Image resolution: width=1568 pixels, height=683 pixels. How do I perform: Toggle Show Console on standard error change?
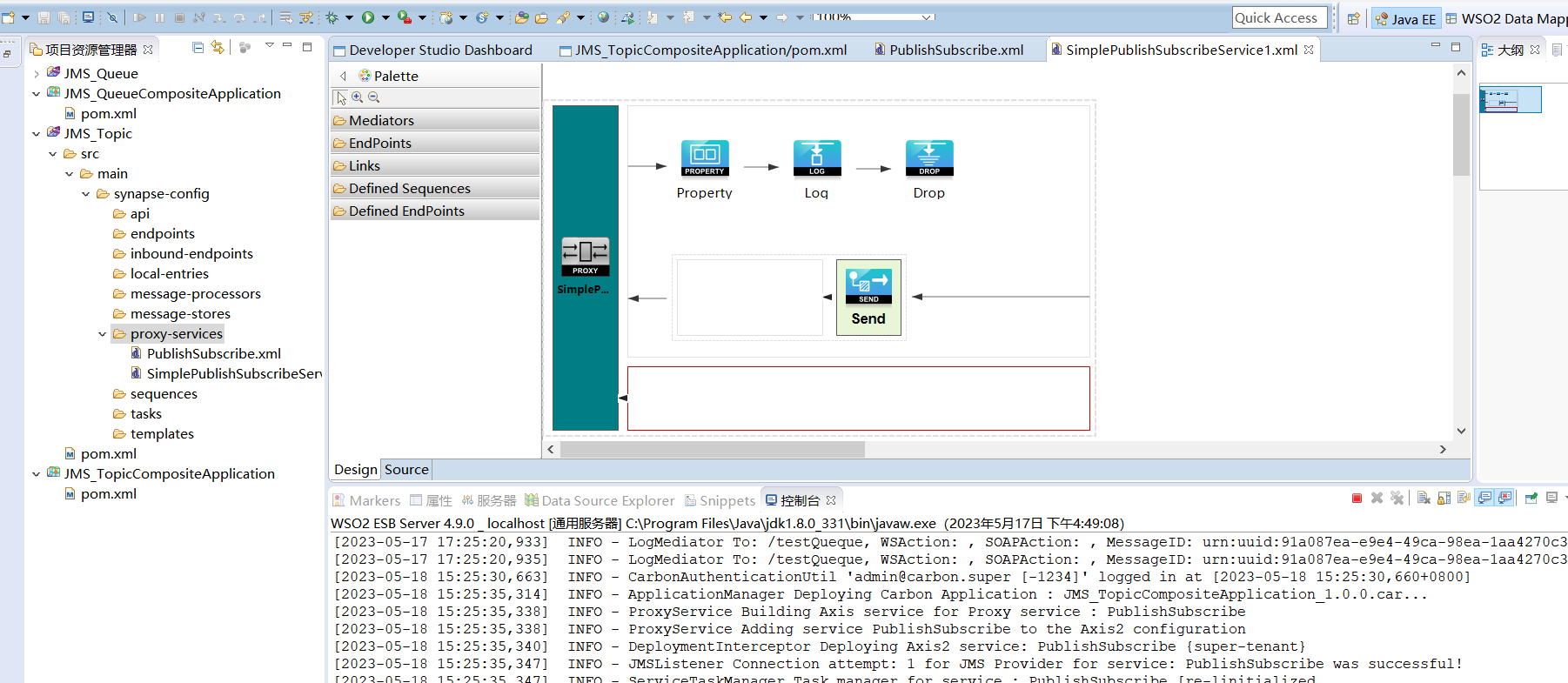(1504, 498)
